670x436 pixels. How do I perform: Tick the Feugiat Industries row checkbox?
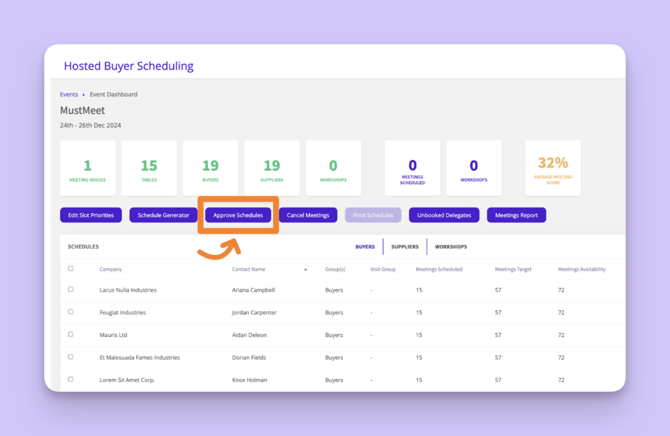point(71,312)
